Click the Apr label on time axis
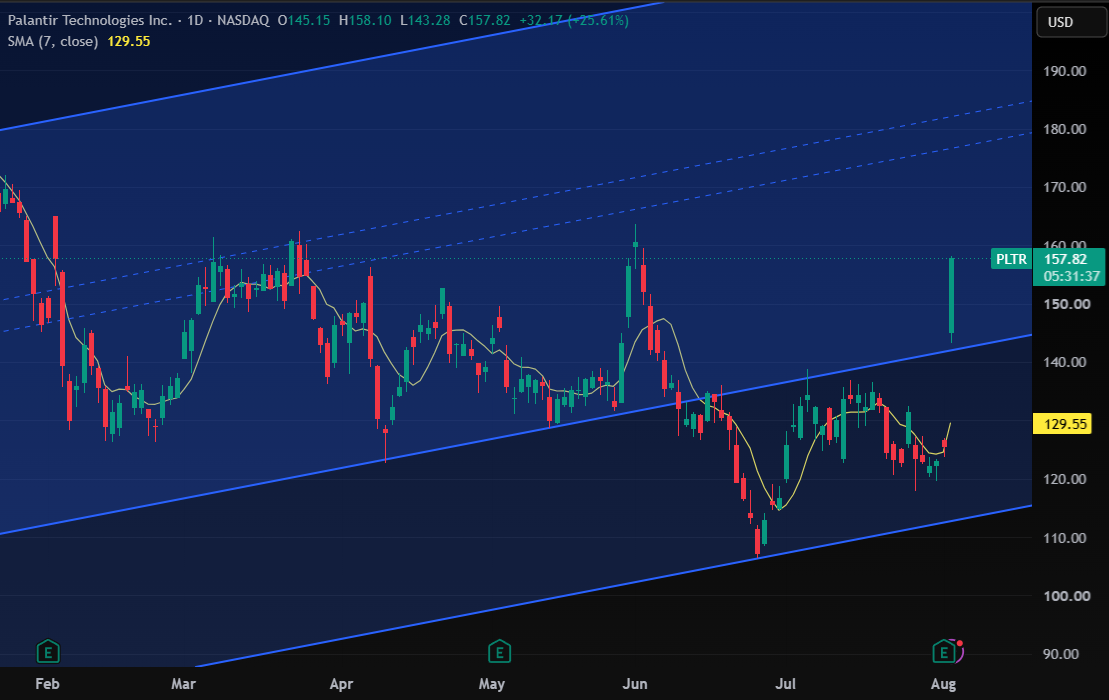The image size is (1109, 700). [x=341, y=684]
